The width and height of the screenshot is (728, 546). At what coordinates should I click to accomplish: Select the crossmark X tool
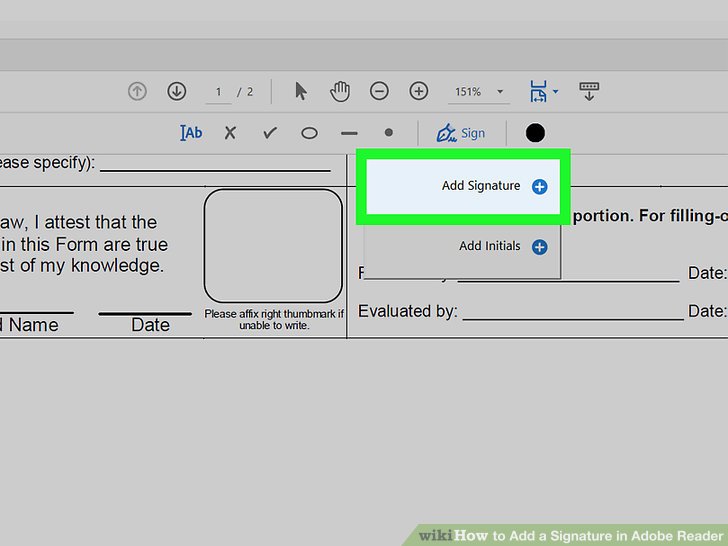(230, 133)
